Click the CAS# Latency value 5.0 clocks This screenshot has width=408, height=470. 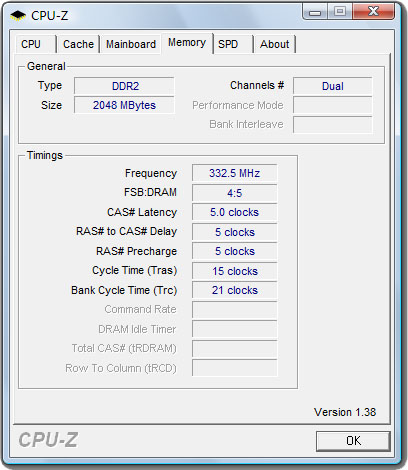235,212
